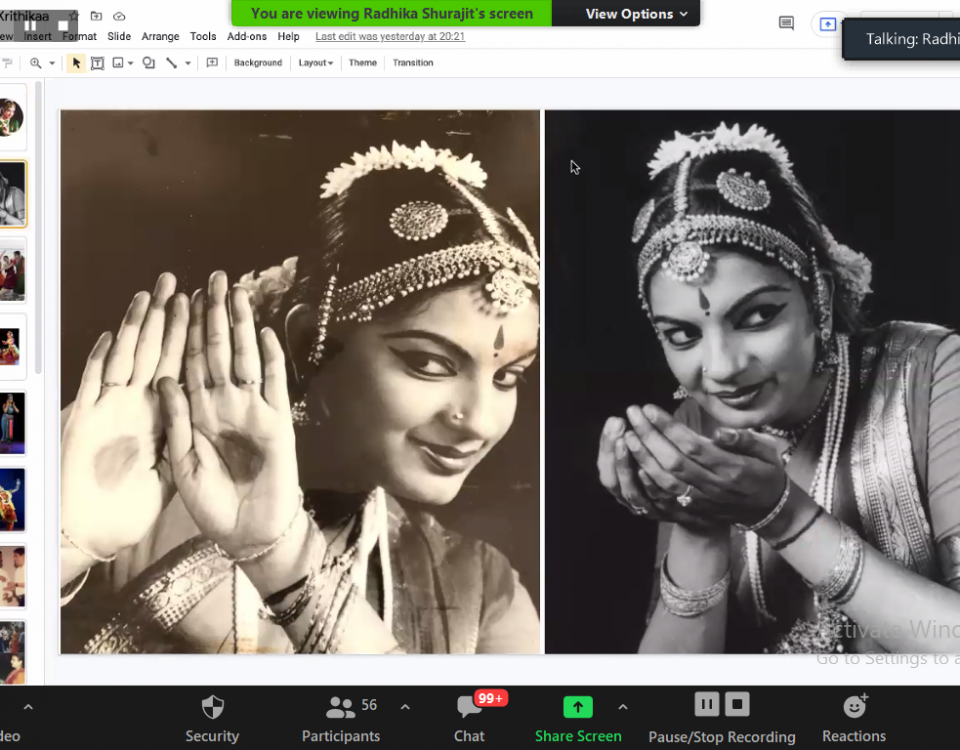Click the Insert image toolbar icon
Image resolution: width=960 pixels, height=750 pixels.
[x=118, y=63]
